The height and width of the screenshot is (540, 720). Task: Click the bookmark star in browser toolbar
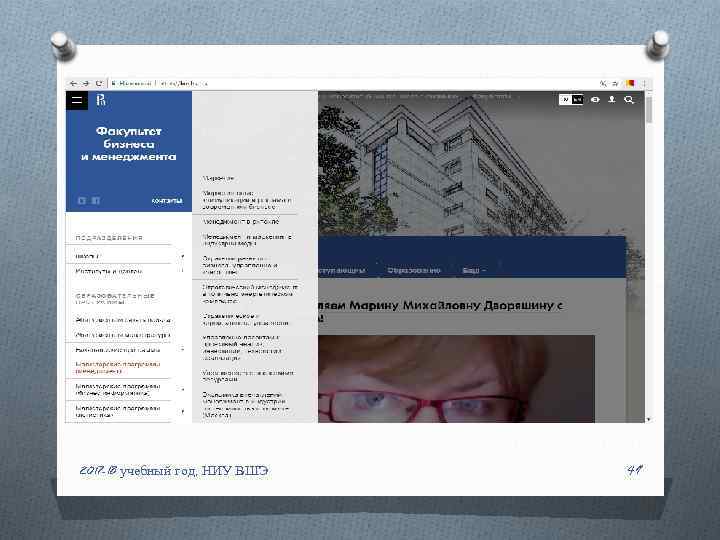[616, 83]
